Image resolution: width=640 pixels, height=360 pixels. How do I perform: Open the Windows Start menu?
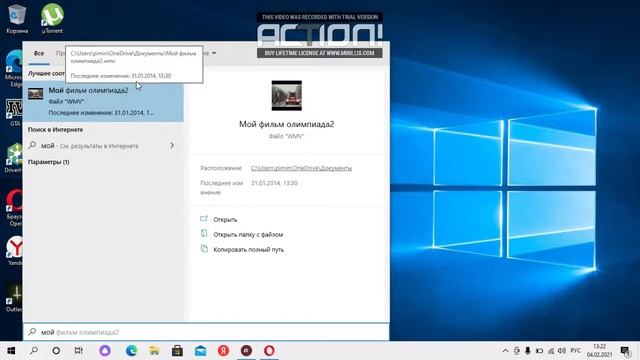pos(11,351)
